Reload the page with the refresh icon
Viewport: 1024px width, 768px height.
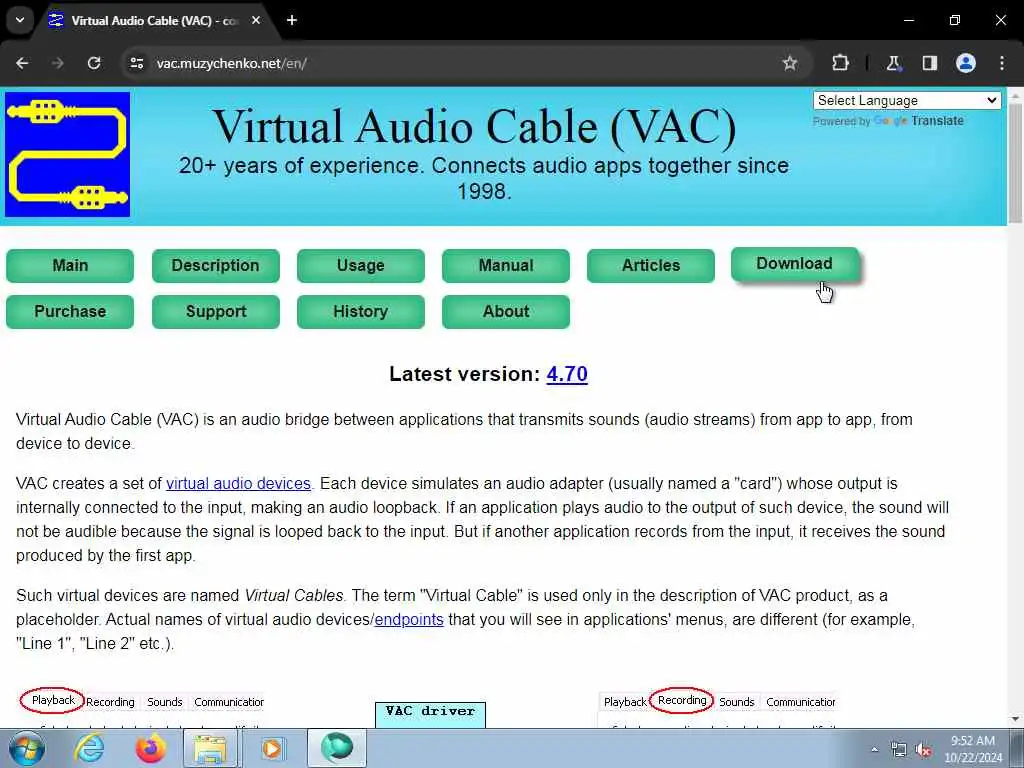(x=94, y=63)
